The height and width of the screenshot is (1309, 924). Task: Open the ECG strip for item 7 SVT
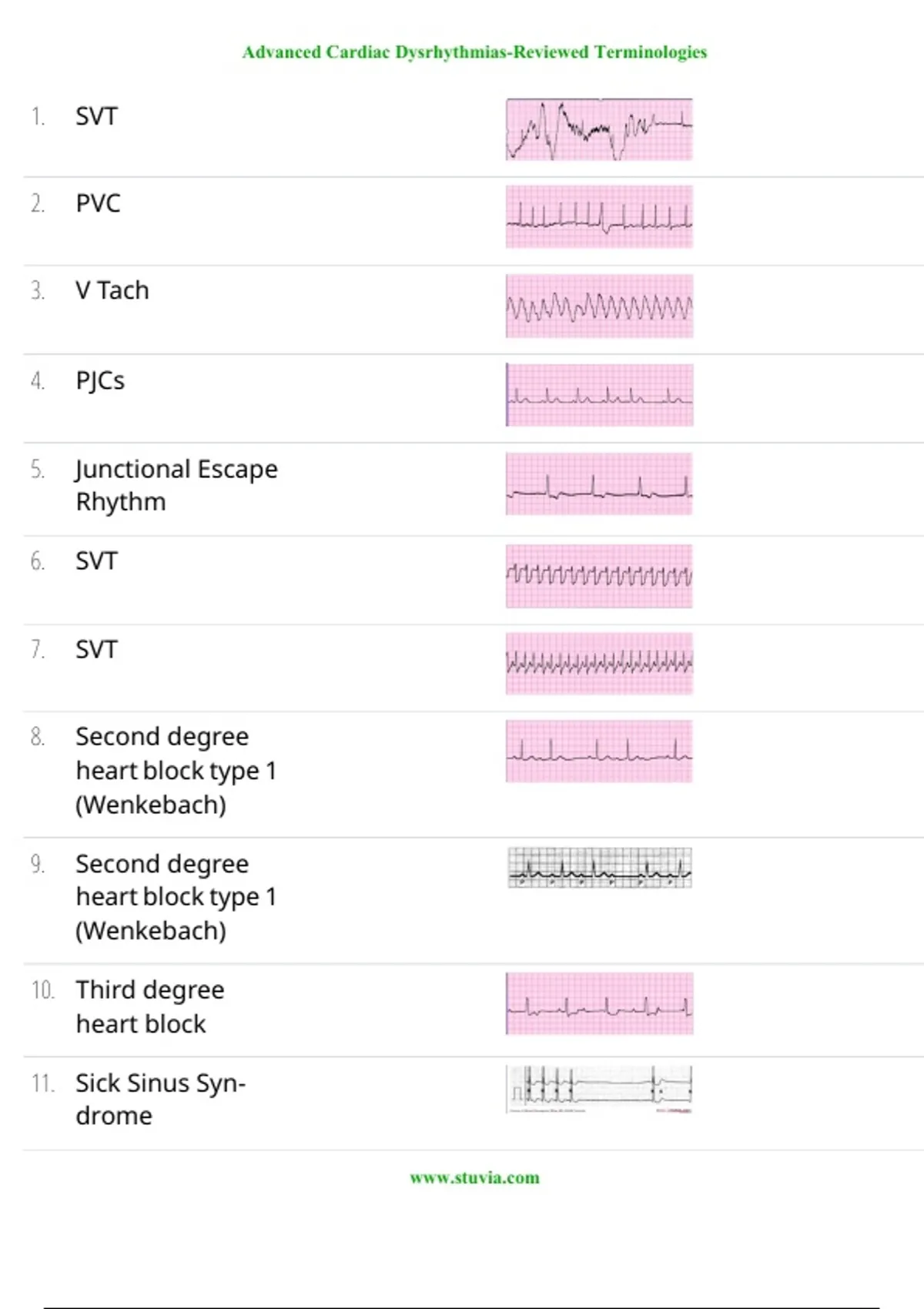[x=599, y=664]
